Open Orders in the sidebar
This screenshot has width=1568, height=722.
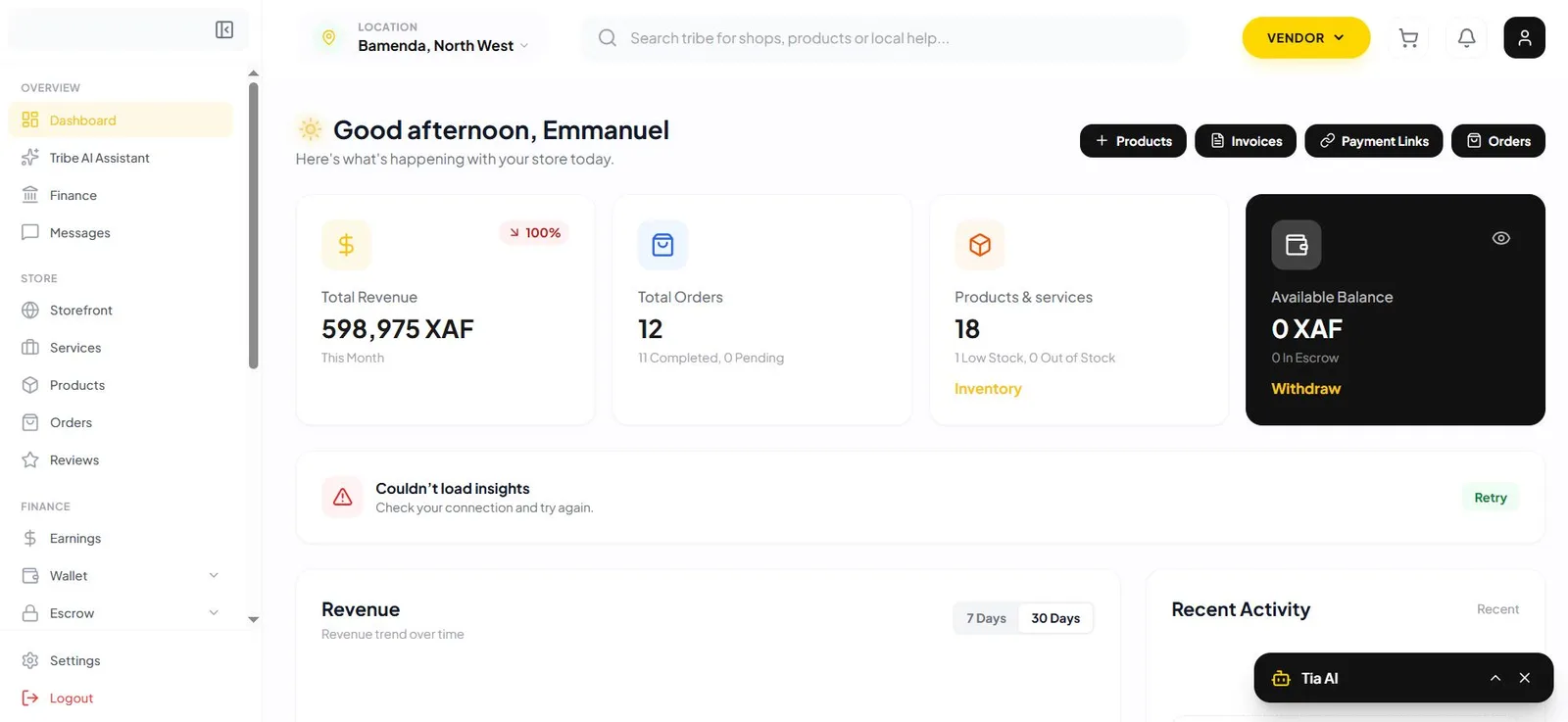[x=121, y=422]
